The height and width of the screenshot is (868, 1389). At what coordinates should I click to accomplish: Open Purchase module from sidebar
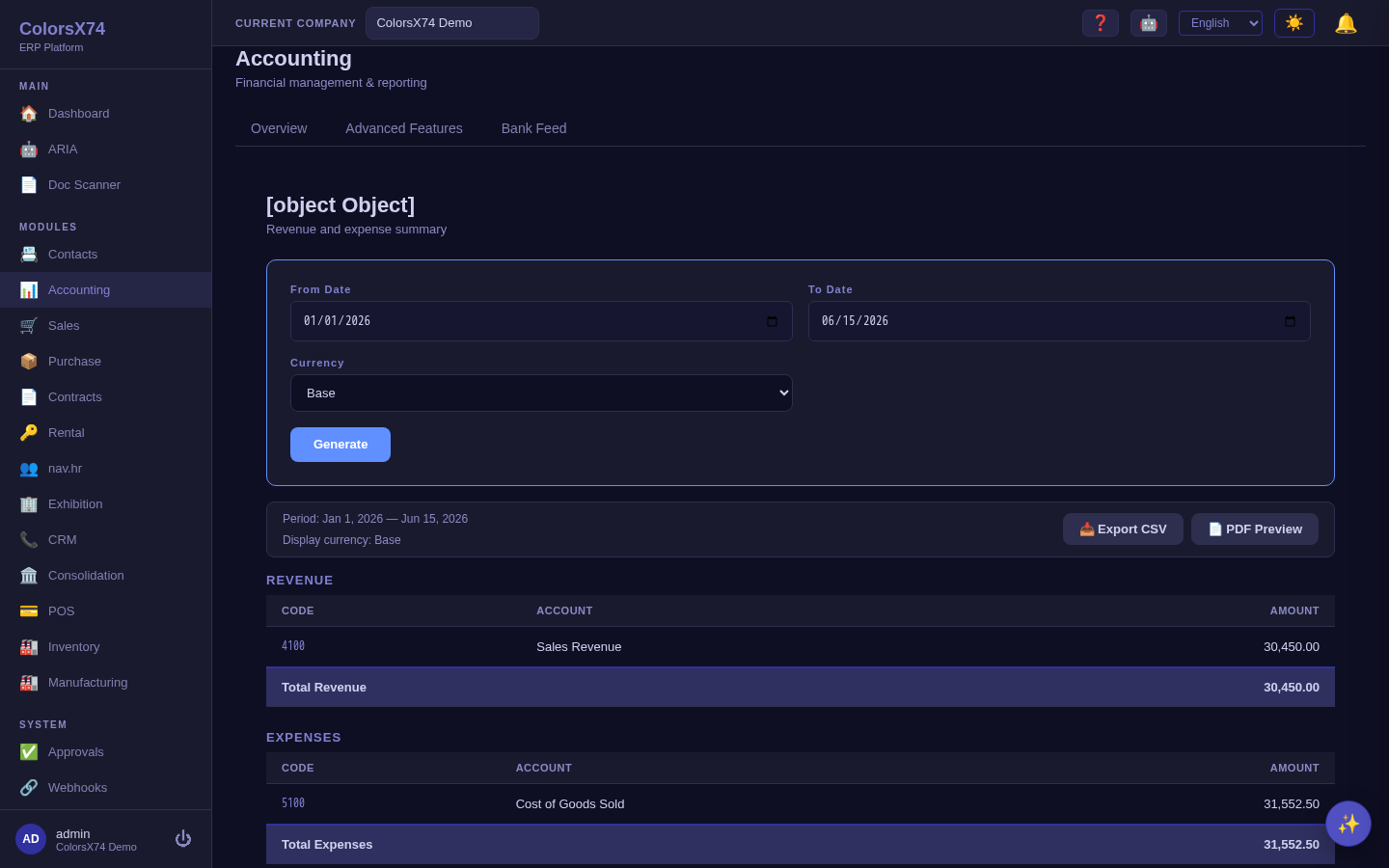105,362
